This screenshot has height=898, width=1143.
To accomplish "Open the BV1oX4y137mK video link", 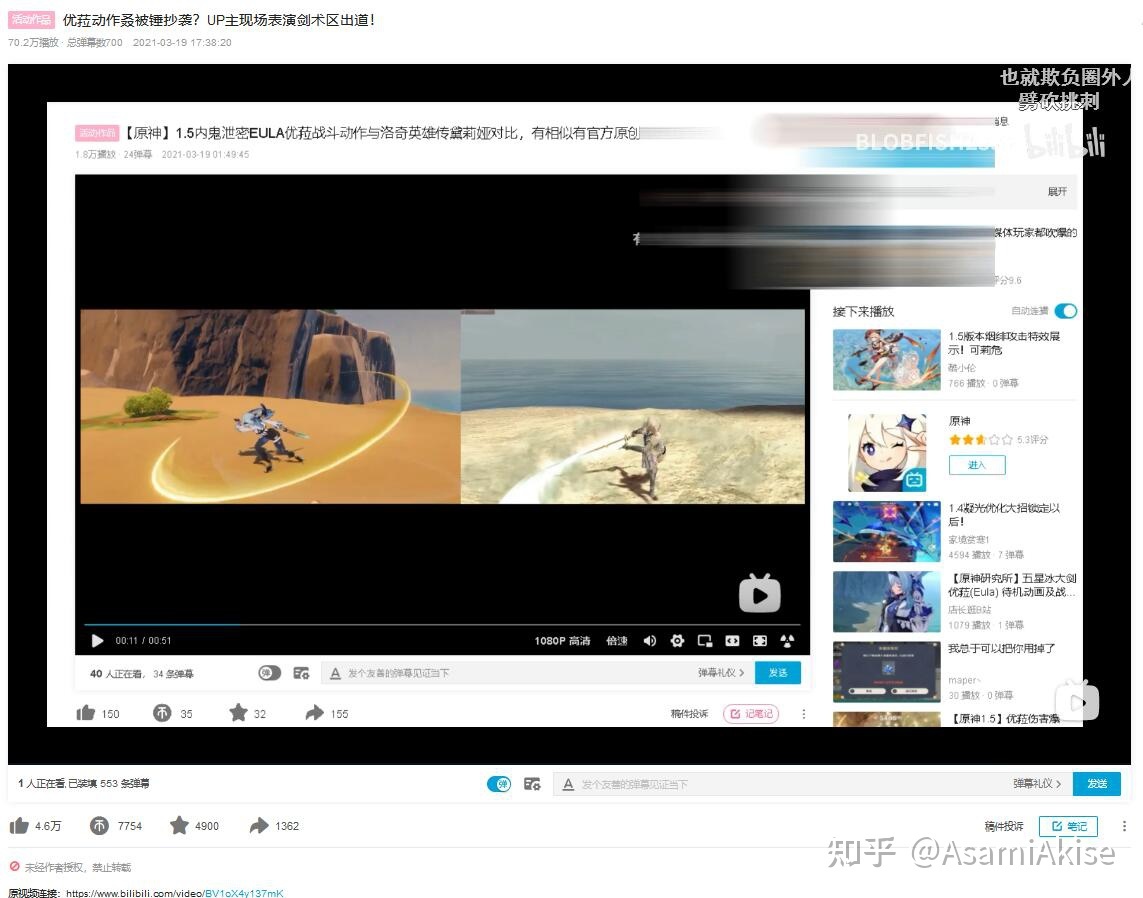I will pyautogui.click(x=243, y=893).
